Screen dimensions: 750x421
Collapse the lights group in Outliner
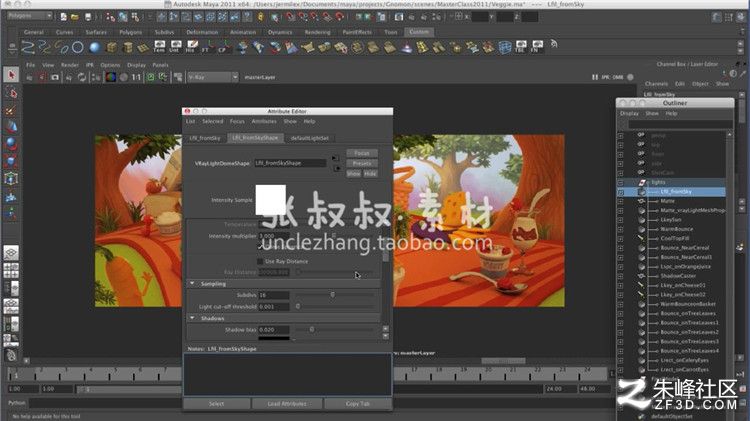(621, 182)
